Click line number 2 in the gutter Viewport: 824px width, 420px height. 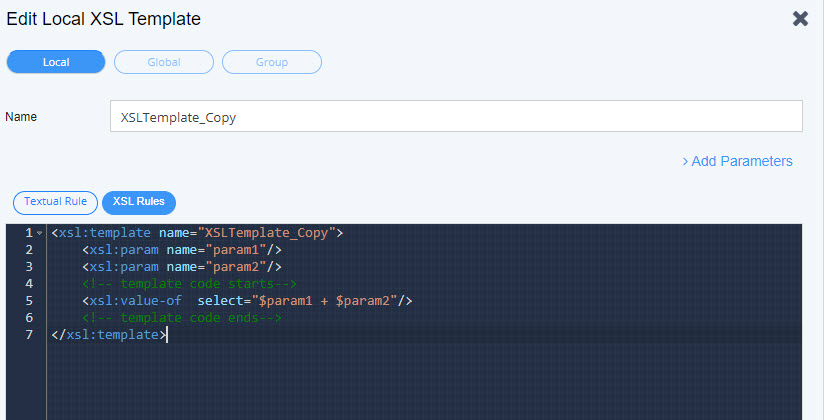tap(30, 250)
